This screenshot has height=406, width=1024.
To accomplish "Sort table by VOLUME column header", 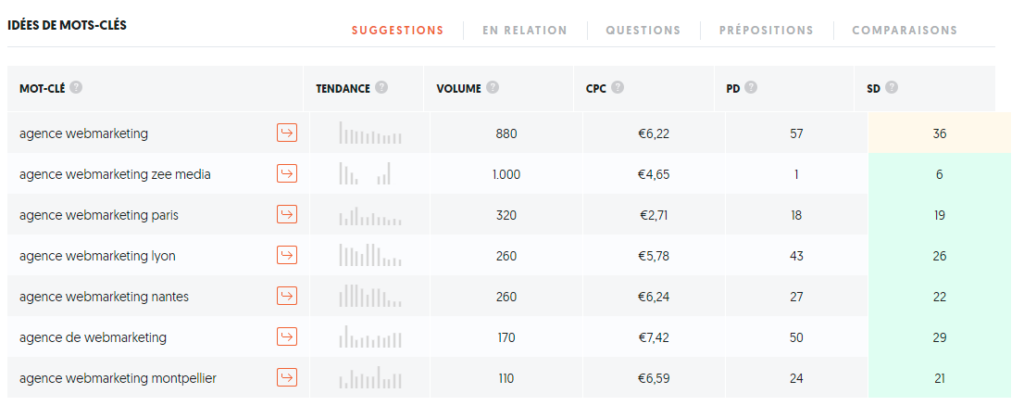I will point(458,87).
